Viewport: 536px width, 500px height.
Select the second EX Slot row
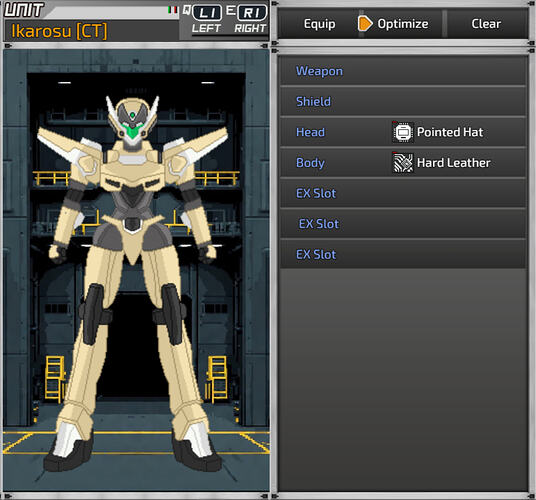[x=403, y=224]
